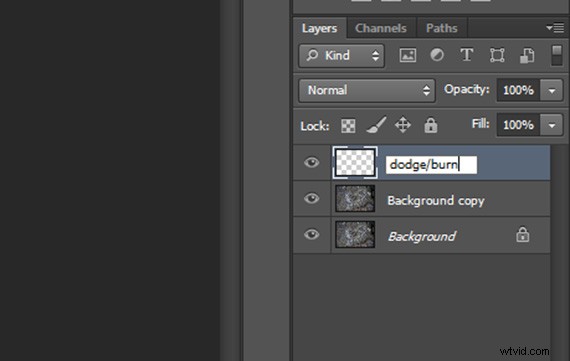This screenshot has width=570, height=361.
Task: Filter layers by pixel layers icon
Action: click(408, 56)
